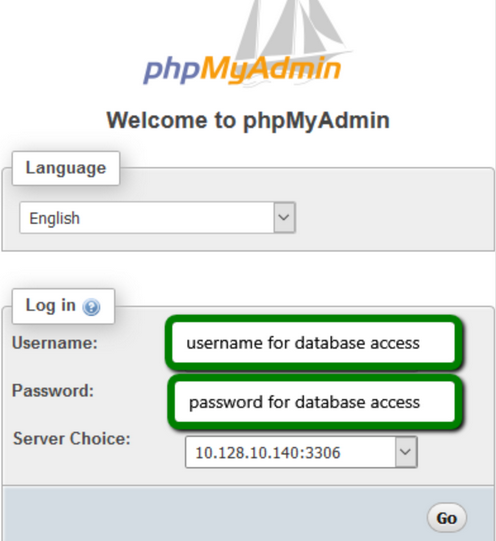Click empty area of Language panel
Viewport: 496px width, 541px height.
point(393,217)
